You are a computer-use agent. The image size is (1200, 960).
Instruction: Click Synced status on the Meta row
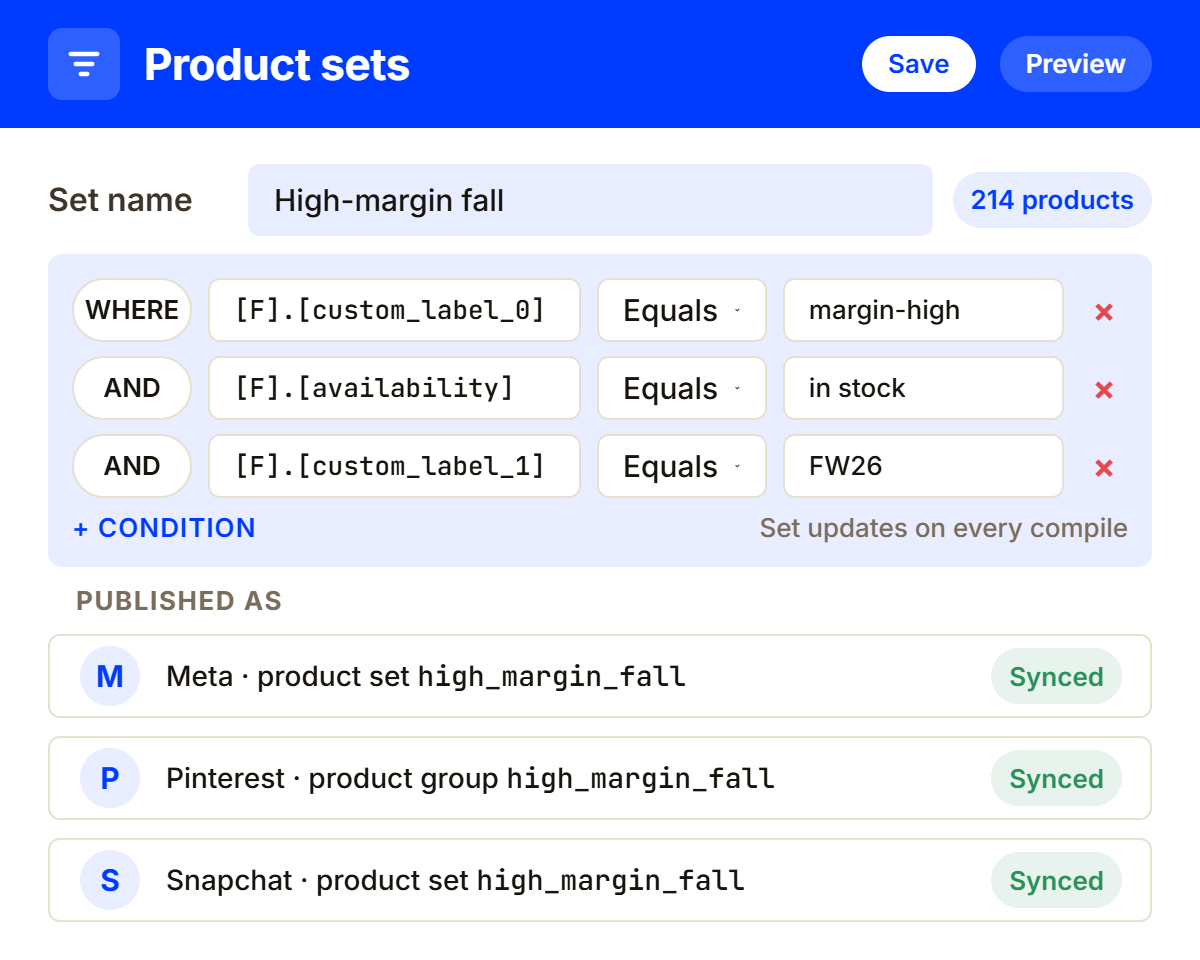(1056, 677)
